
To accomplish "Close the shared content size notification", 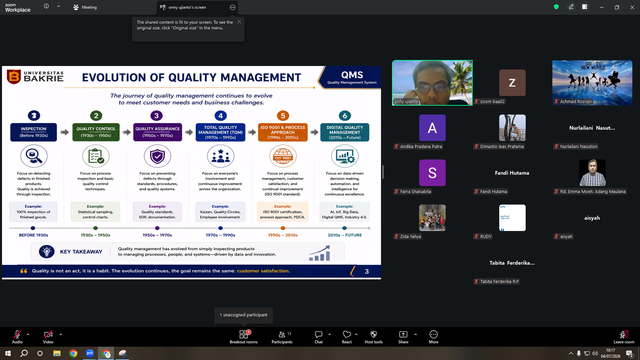I will (x=239, y=22).
